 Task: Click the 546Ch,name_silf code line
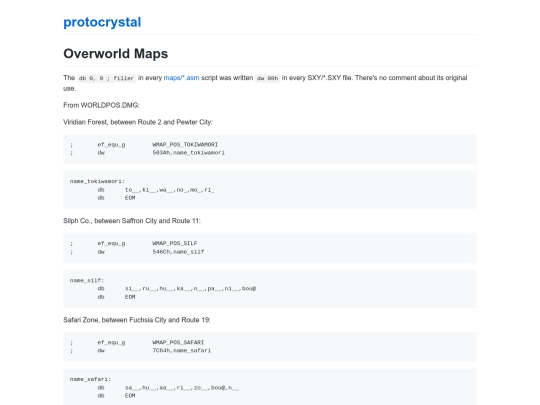pyautogui.click(x=178, y=252)
